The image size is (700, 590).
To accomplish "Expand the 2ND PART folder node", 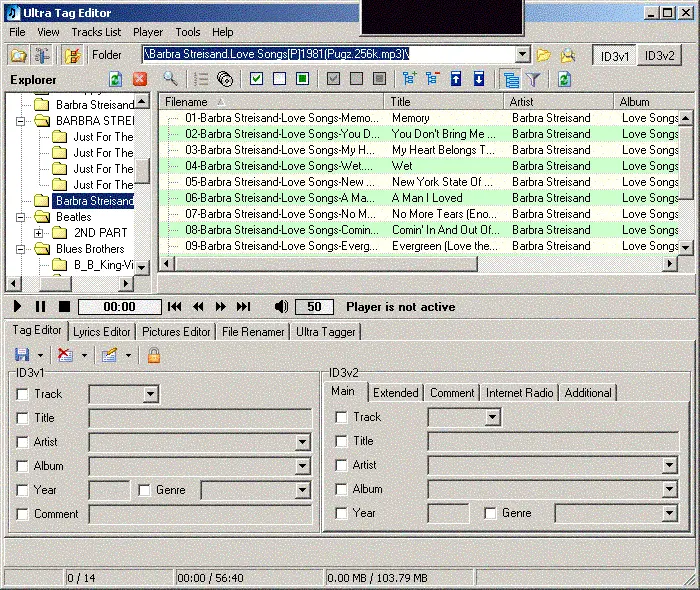I will [x=38, y=233].
